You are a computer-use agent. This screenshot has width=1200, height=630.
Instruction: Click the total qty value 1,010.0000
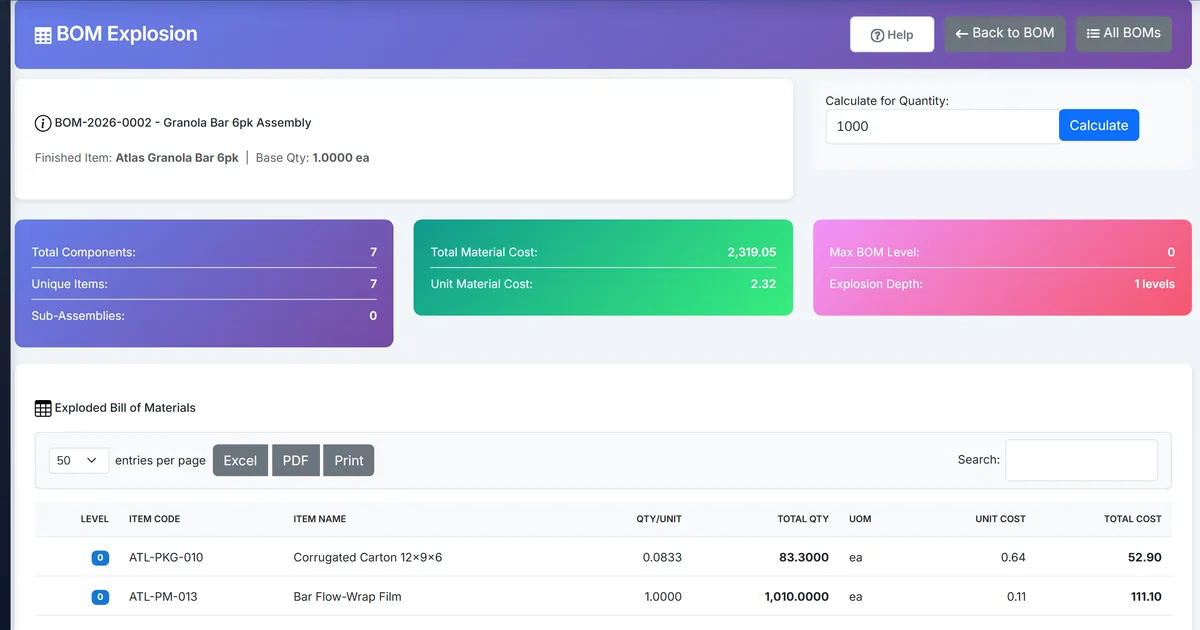[797, 597]
